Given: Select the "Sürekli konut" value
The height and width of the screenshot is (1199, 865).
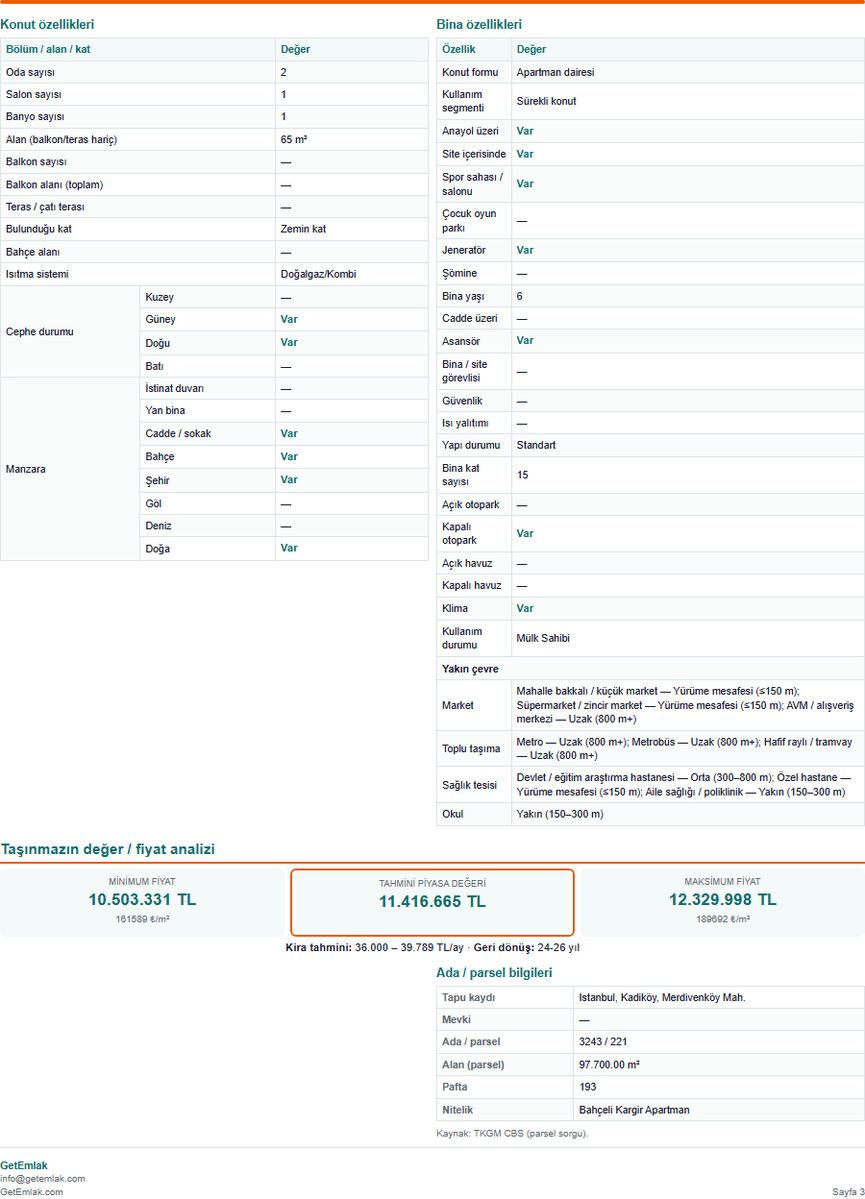Looking at the screenshot, I should coord(546,101).
